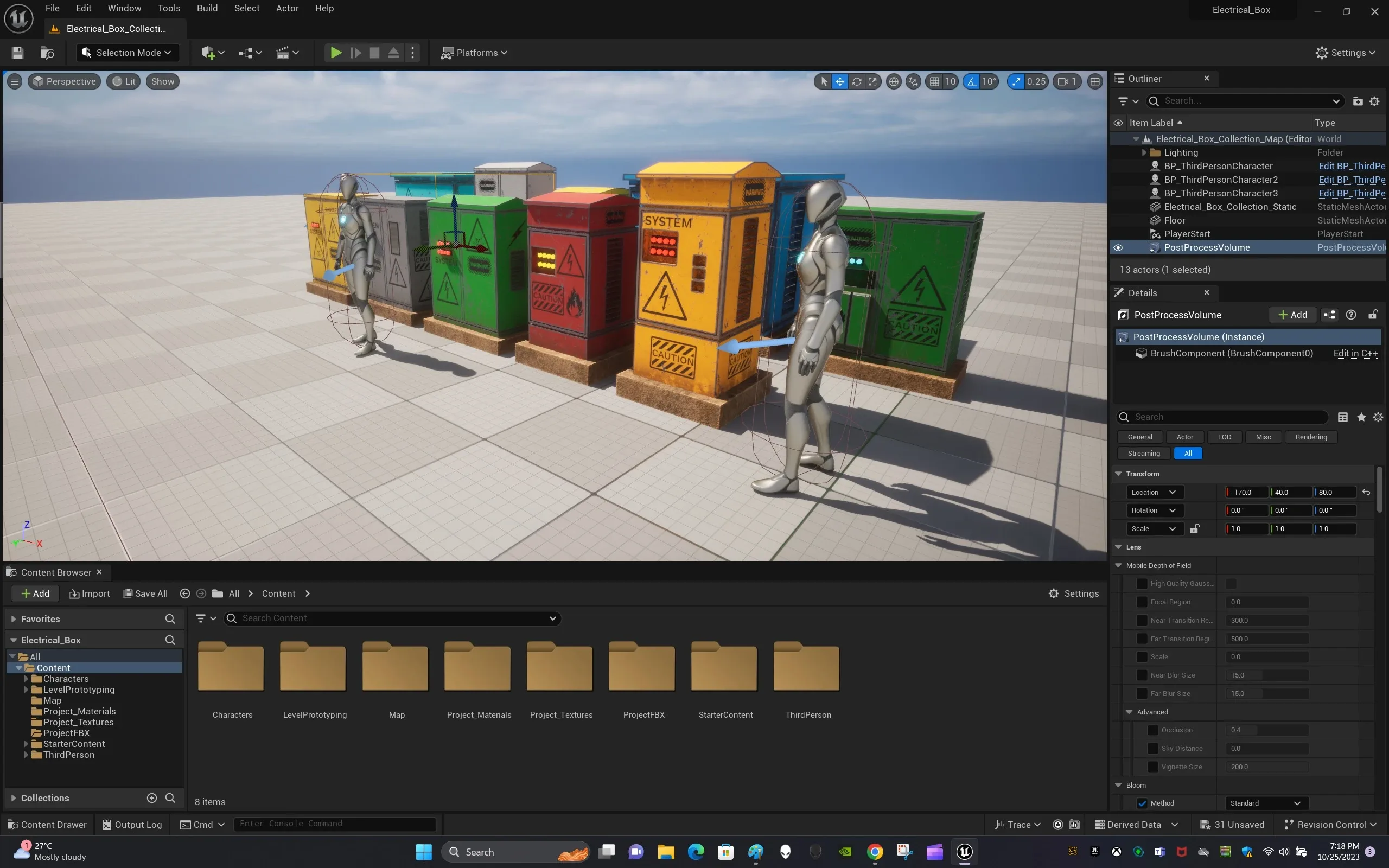This screenshot has height=868, width=1389.
Task: Open Blueprint/Add Script icon in Details
Action: [1329, 315]
